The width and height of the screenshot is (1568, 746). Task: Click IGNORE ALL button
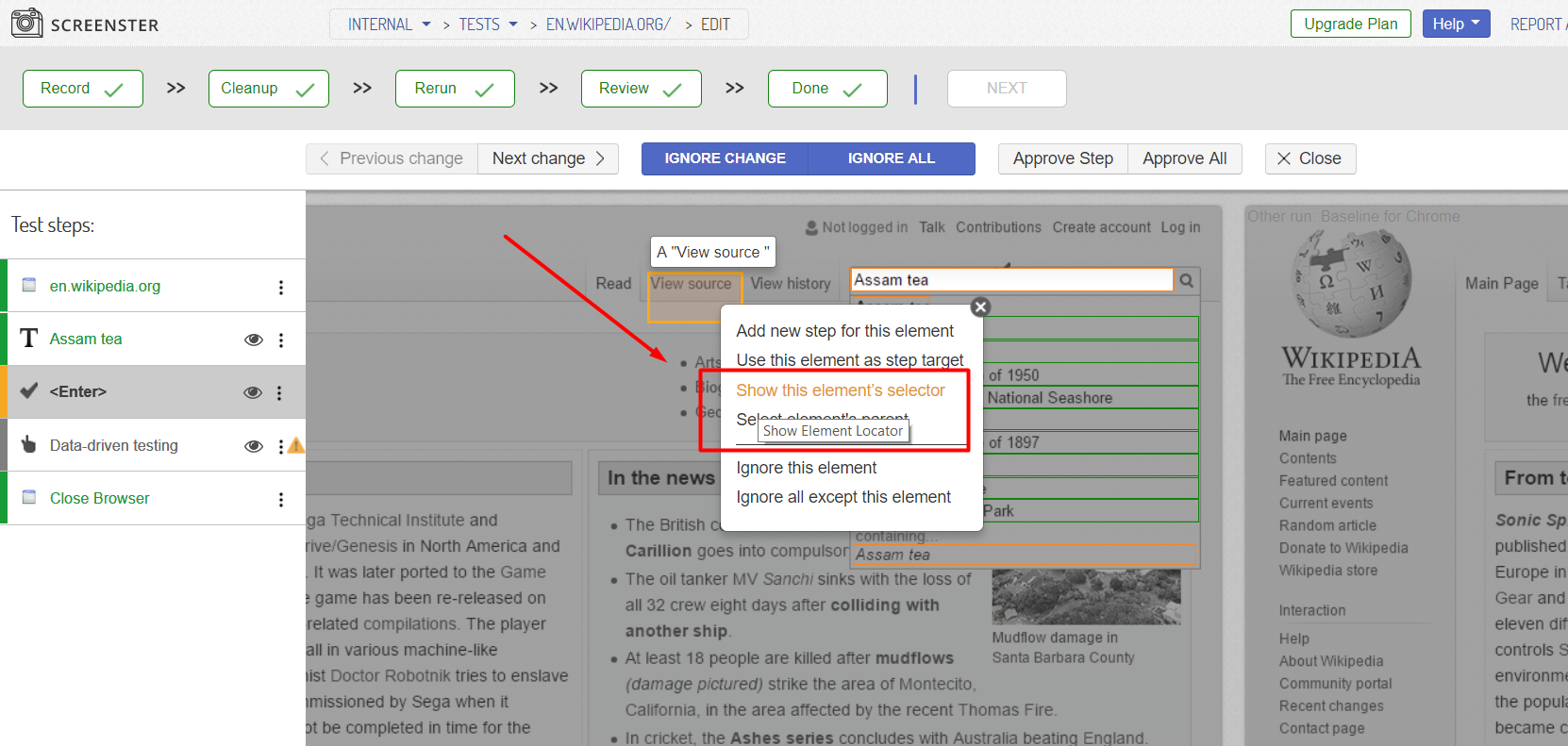892,158
